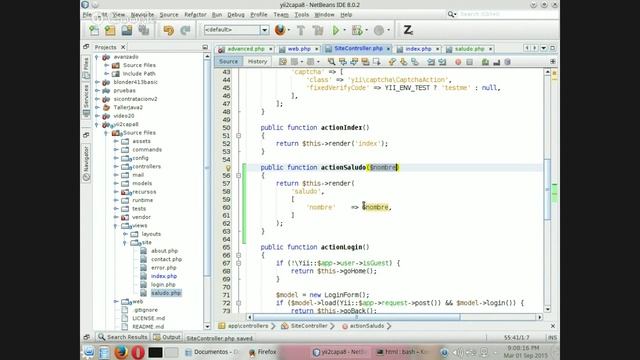Open the Output window button
The width and height of the screenshot is (640, 360).
pyautogui.click(x=167, y=337)
